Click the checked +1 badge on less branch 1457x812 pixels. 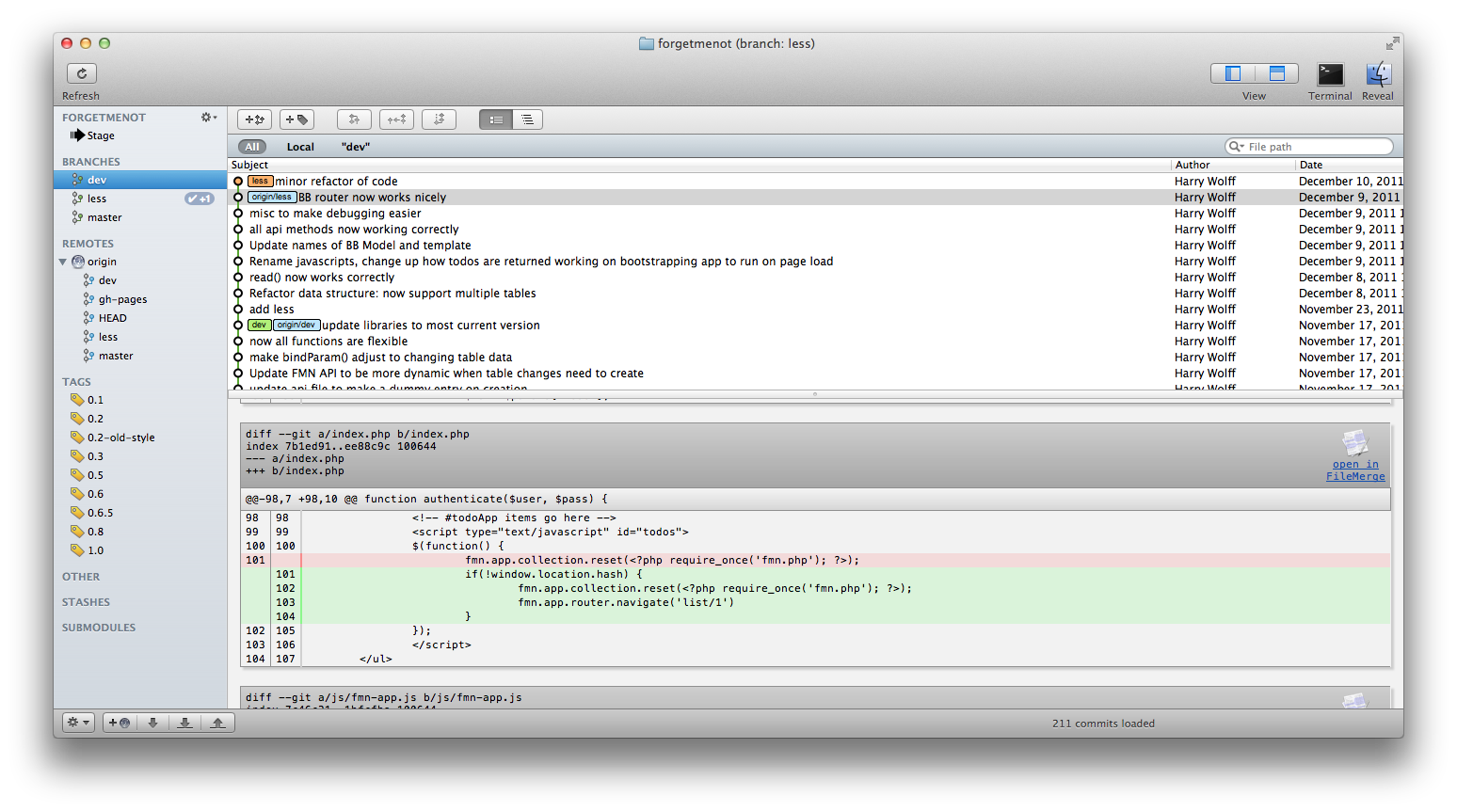[200, 199]
